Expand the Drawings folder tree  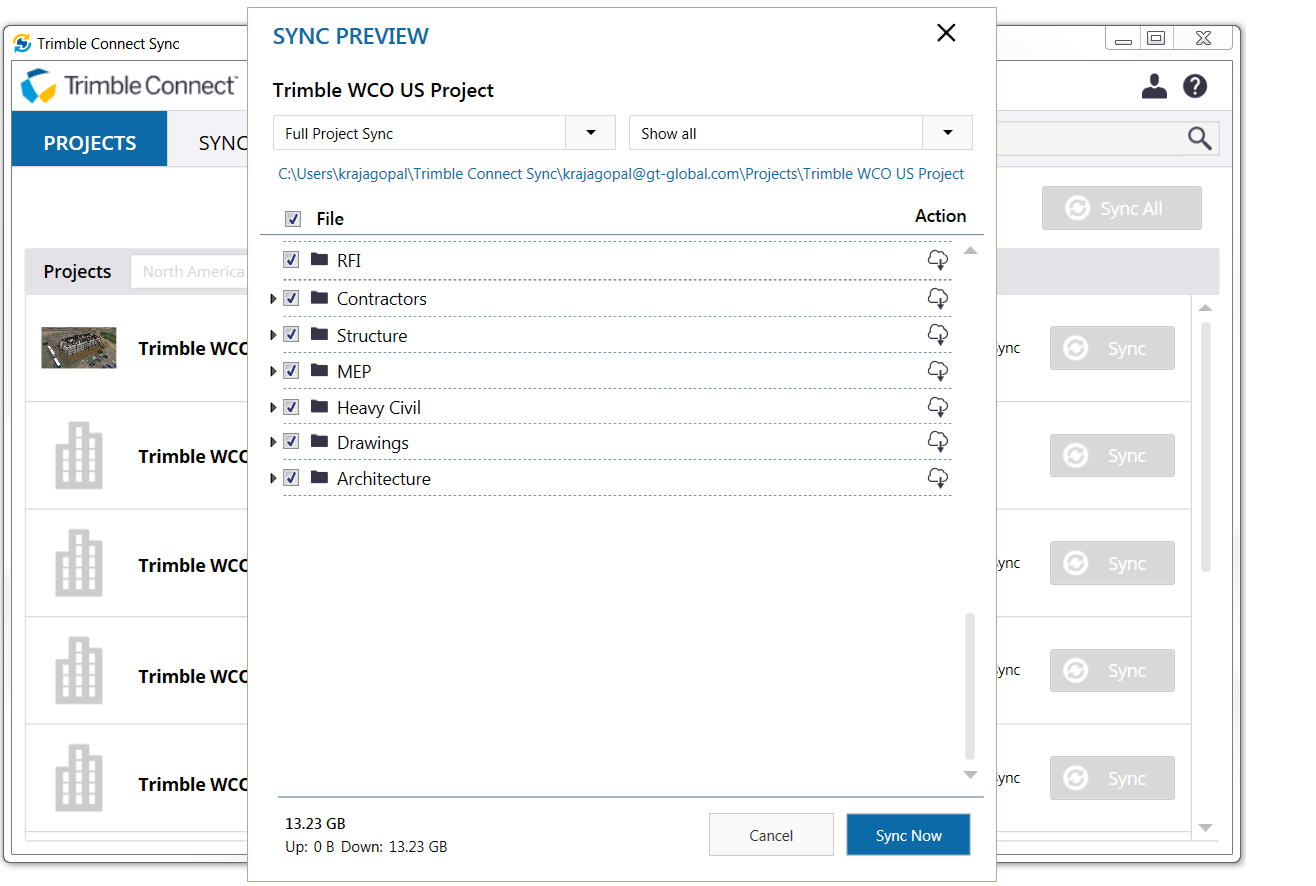273,442
